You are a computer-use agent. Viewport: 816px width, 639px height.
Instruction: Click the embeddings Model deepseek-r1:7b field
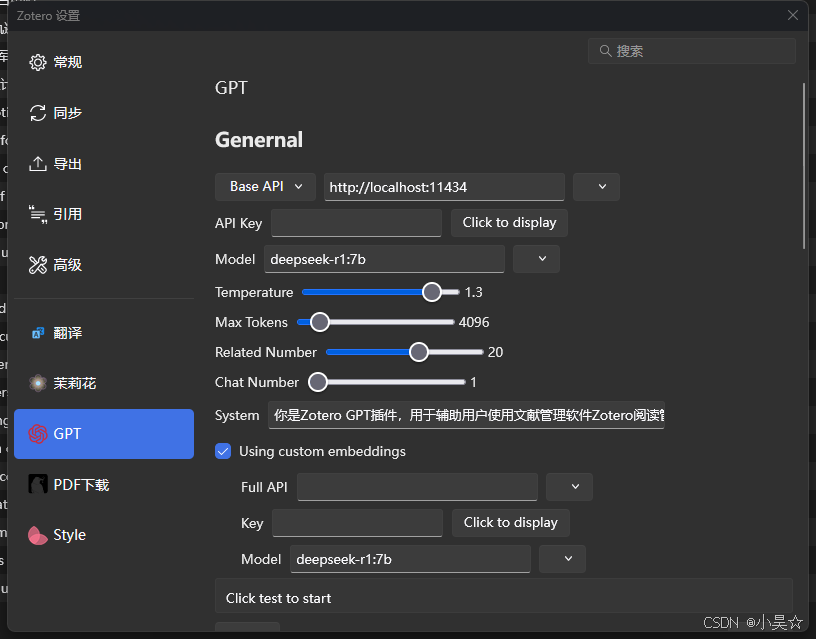point(411,559)
